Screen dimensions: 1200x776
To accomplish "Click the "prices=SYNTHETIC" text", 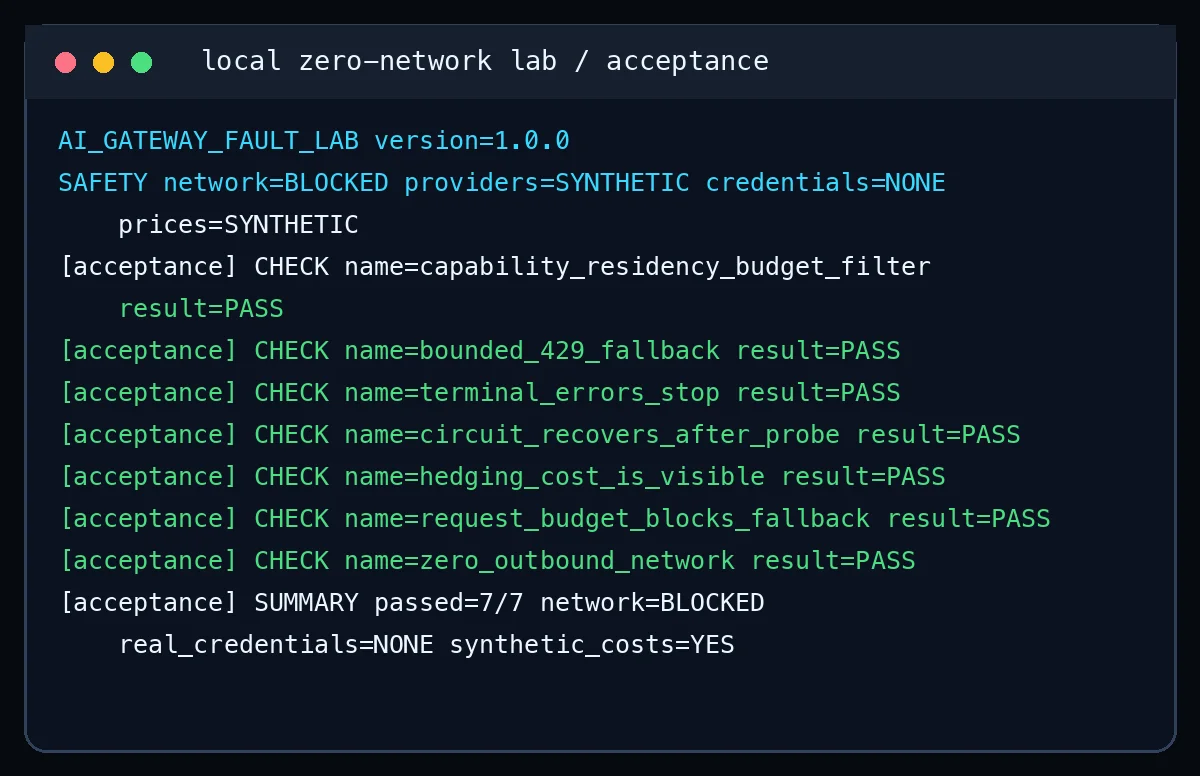I will pos(238,225).
